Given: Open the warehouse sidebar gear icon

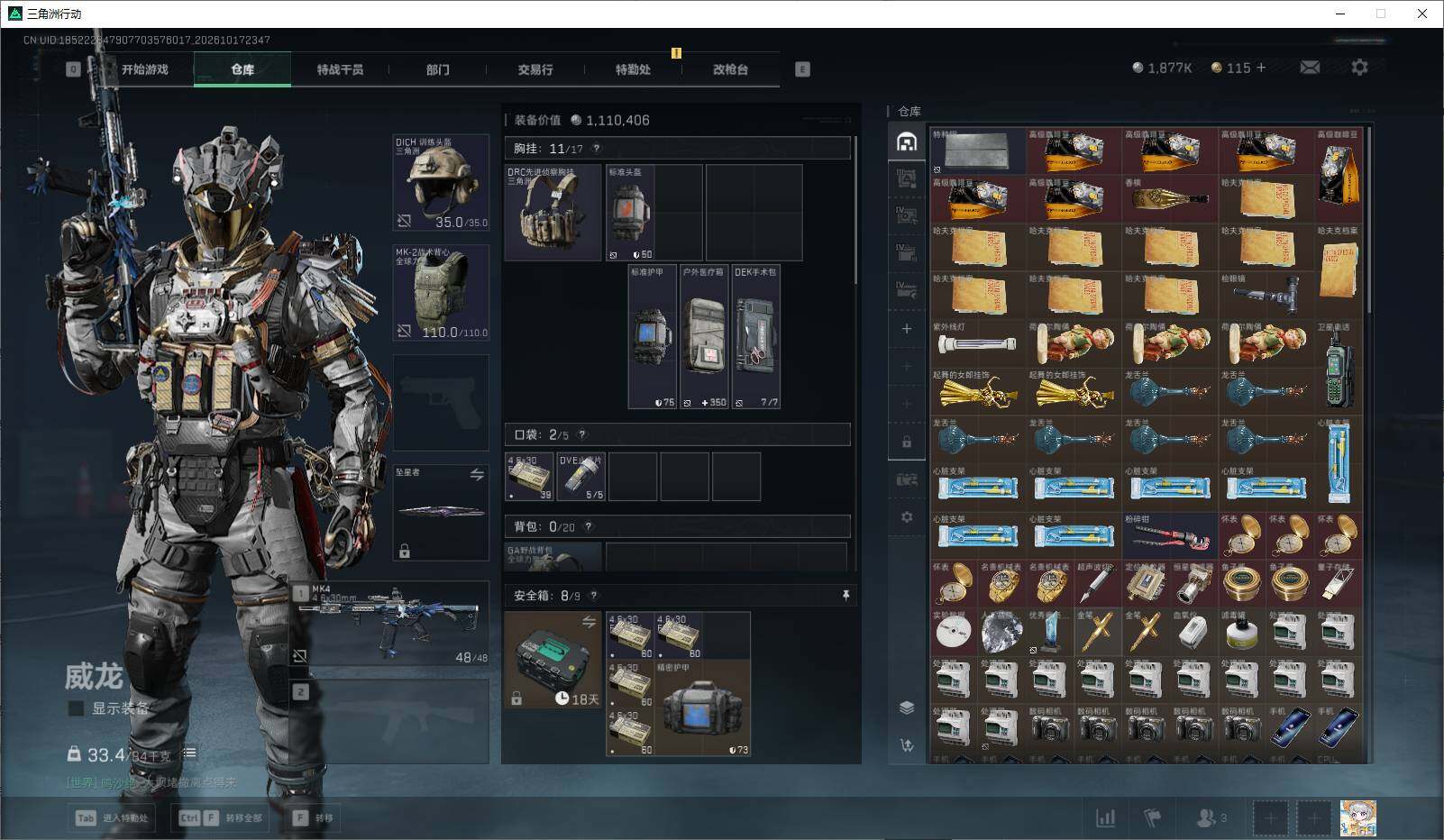Looking at the screenshot, I should coord(907,517).
